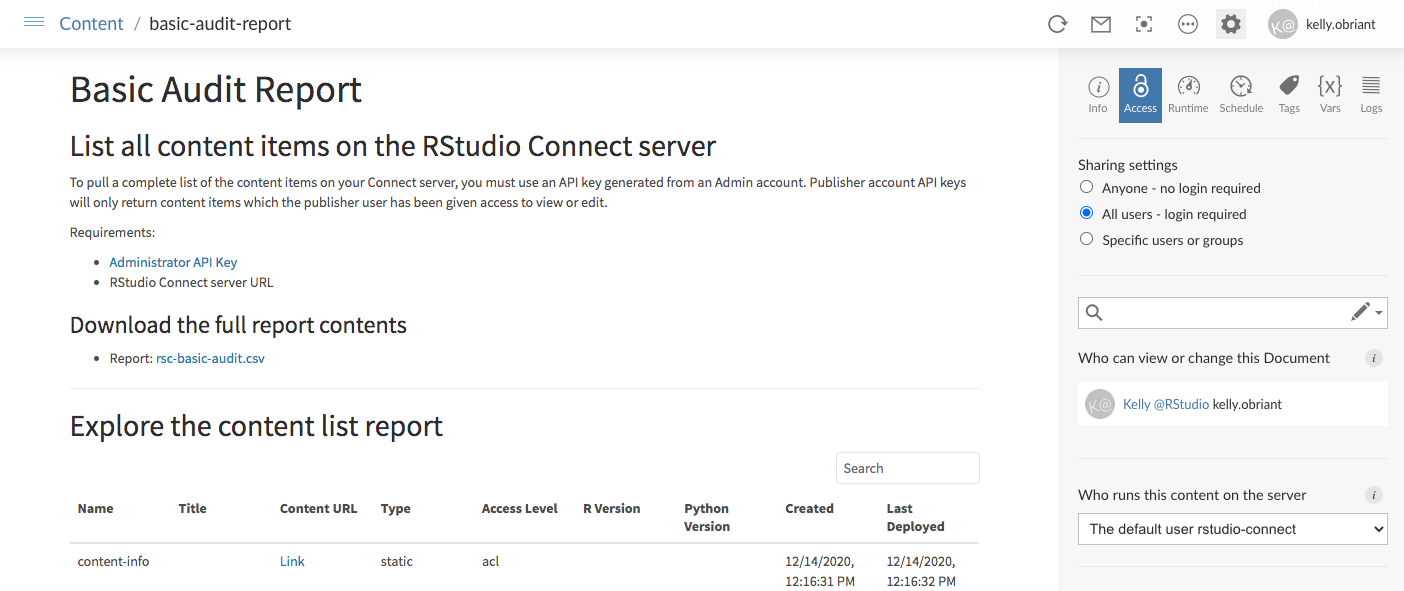Open the settings gear panel
Image resolution: width=1404 pixels, height=591 pixels.
click(1230, 23)
